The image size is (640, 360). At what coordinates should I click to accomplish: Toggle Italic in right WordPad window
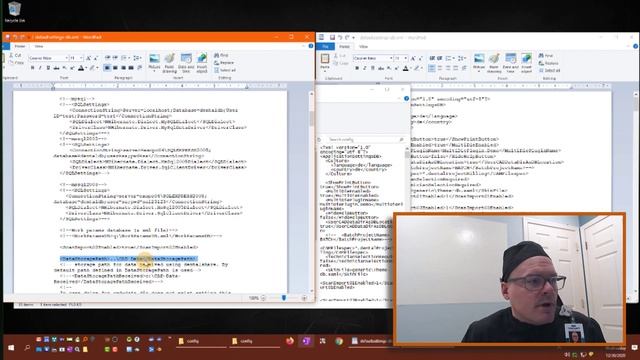pos(365,68)
